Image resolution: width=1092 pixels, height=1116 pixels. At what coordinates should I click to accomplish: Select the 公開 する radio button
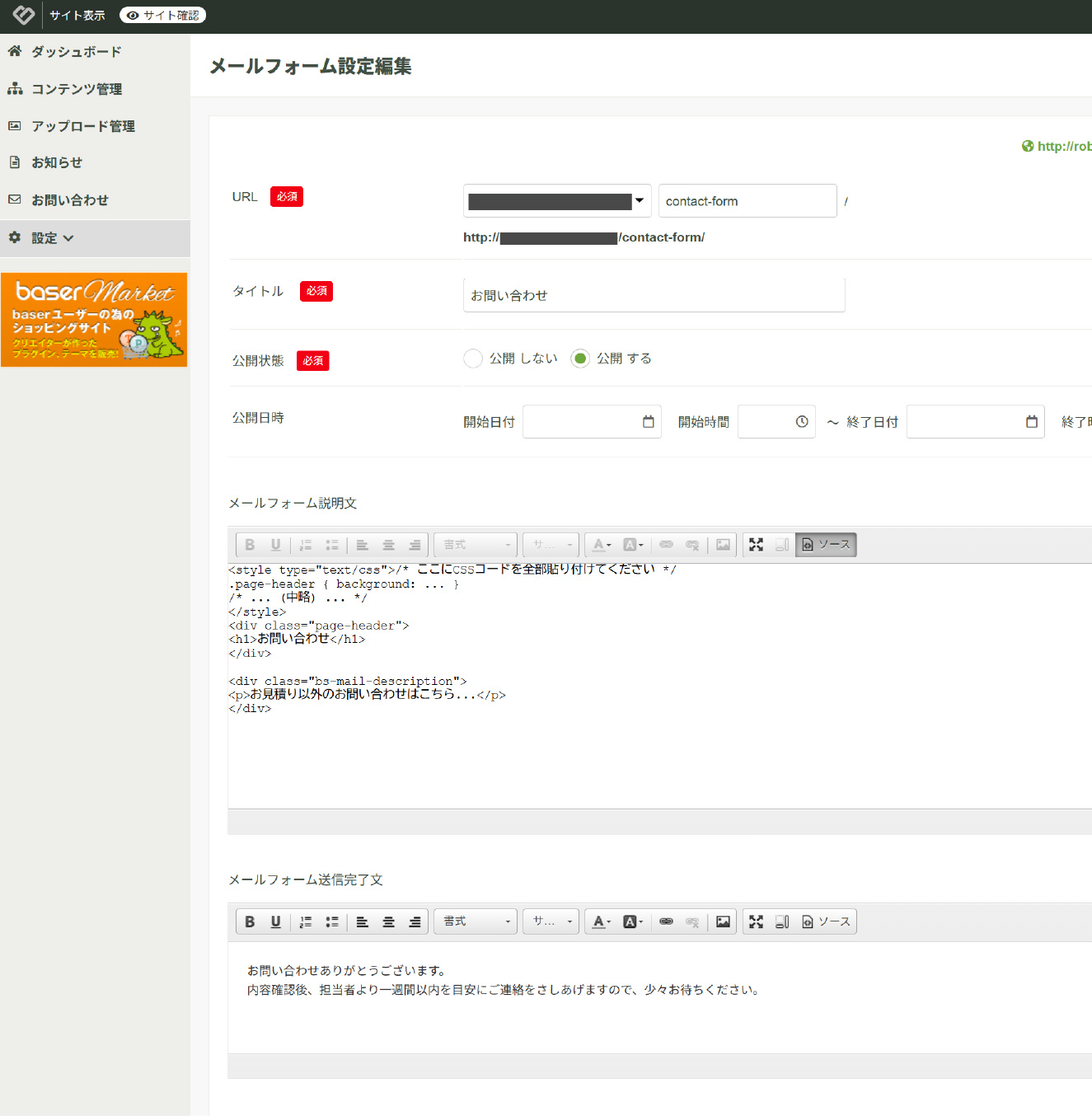tap(580, 359)
